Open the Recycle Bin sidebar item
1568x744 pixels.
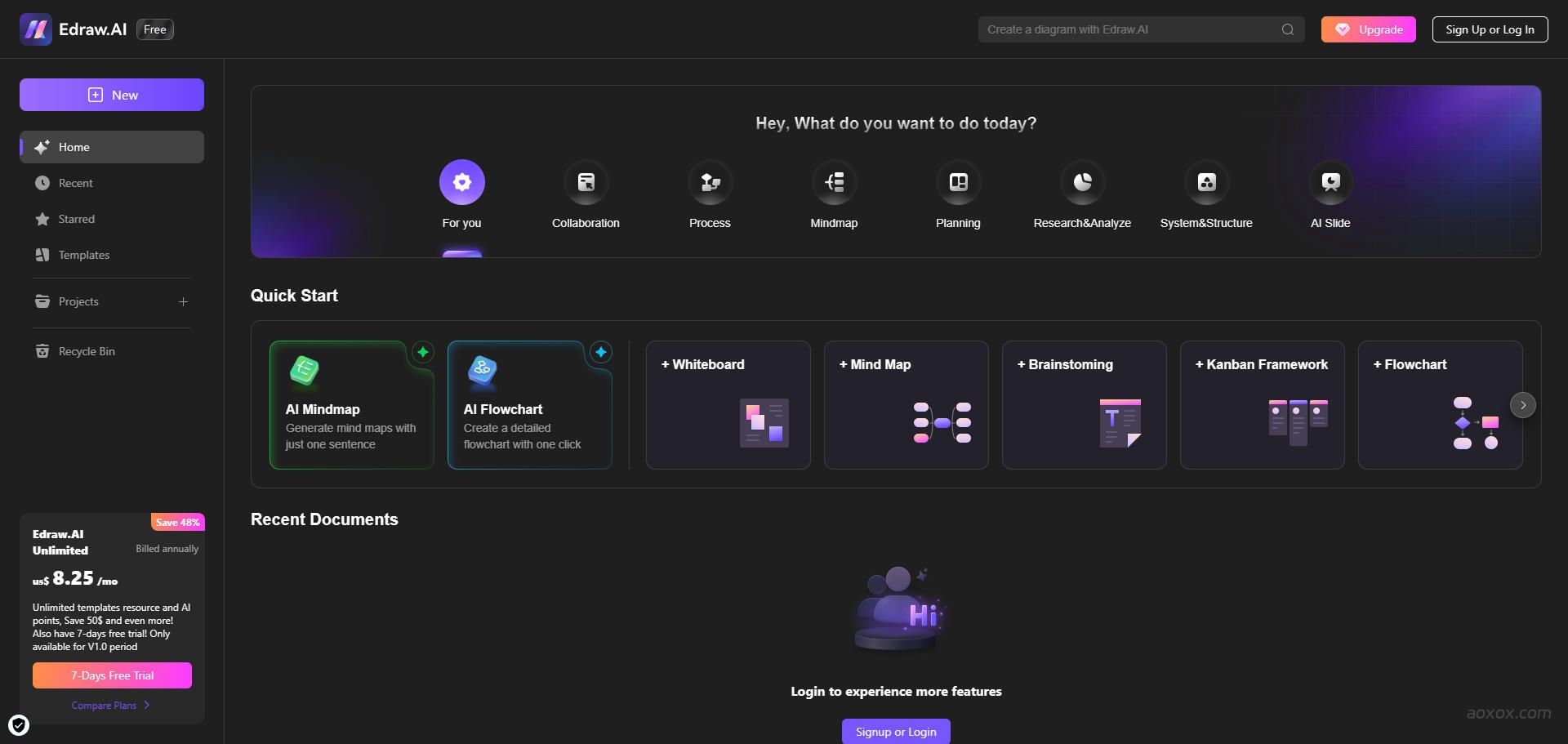pyautogui.click(x=112, y=351)
